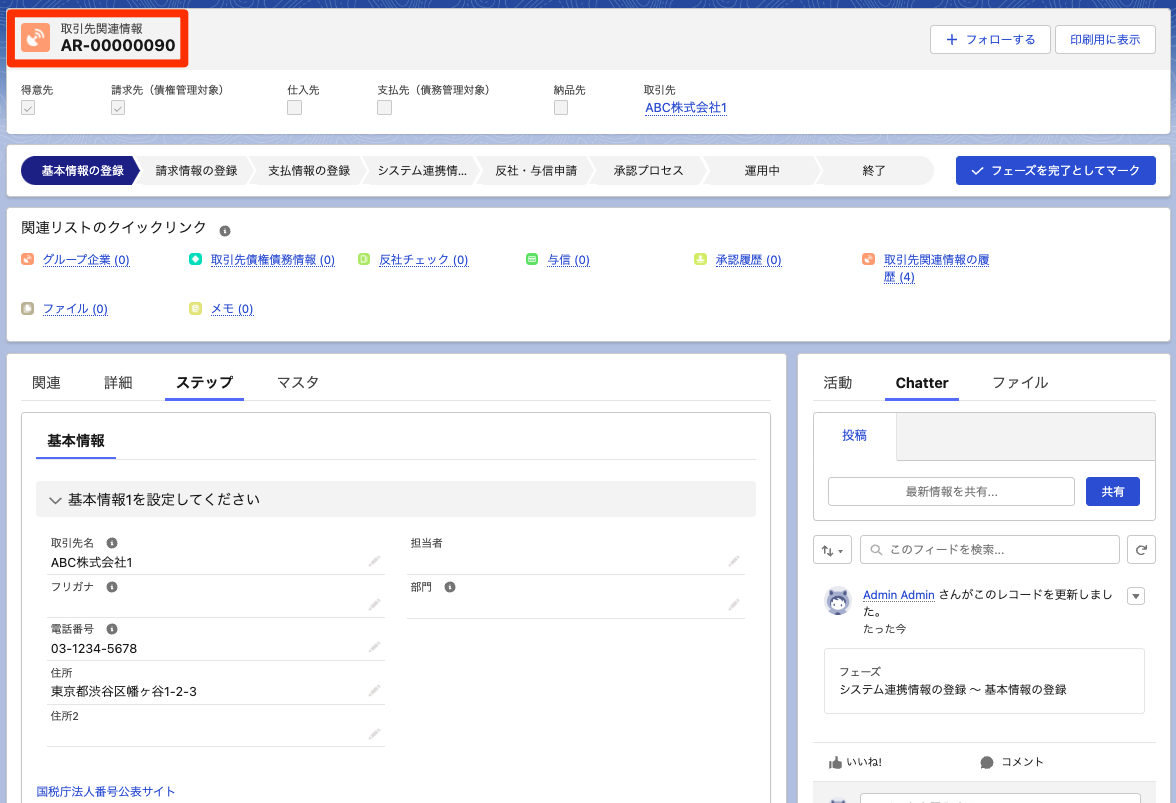This screenshot has width=1176, height=803.
Task: Enable the 仕入先 checkbox
Action: (294, 107)
